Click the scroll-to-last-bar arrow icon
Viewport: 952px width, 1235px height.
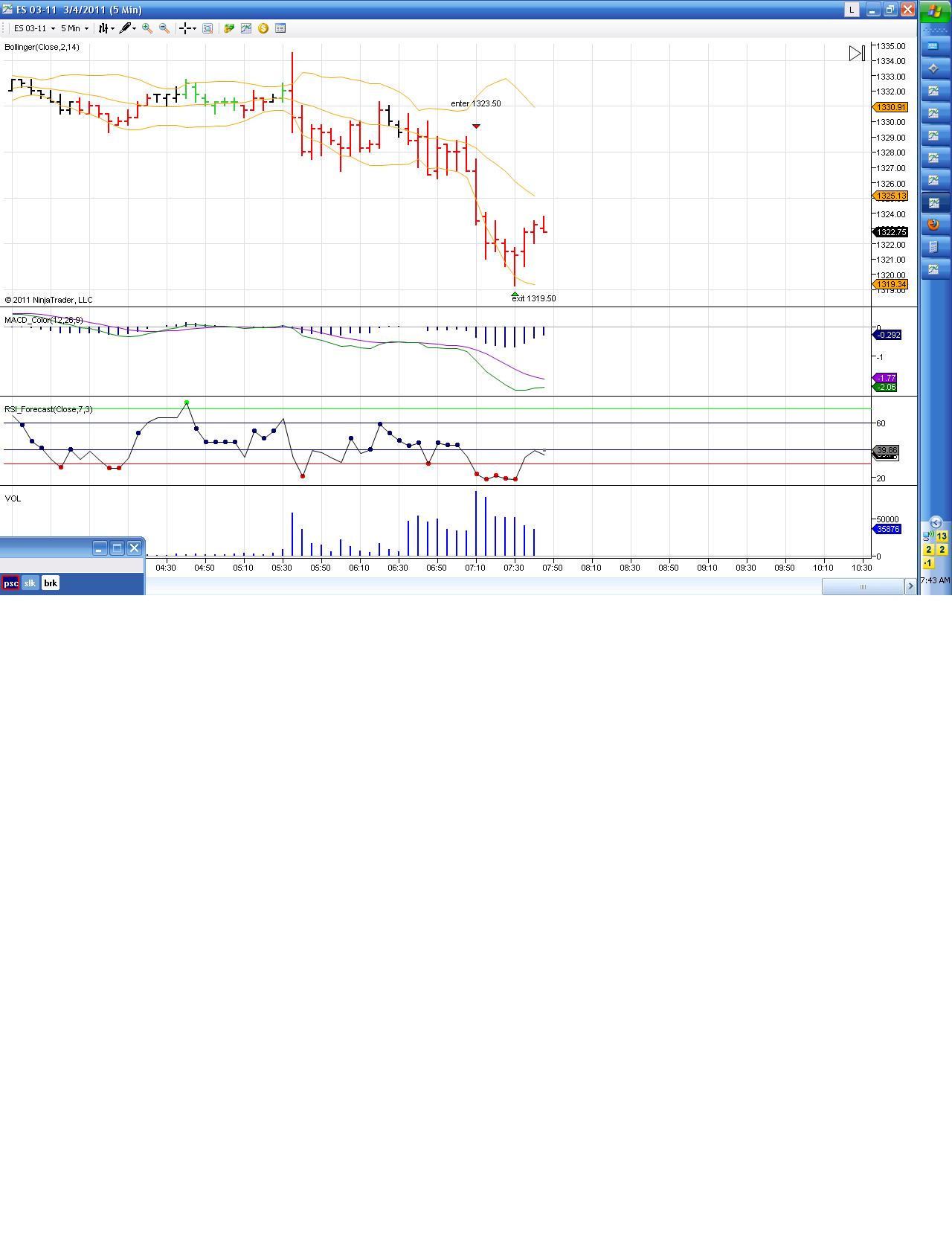pyautogui.click(x=857, y=54)
